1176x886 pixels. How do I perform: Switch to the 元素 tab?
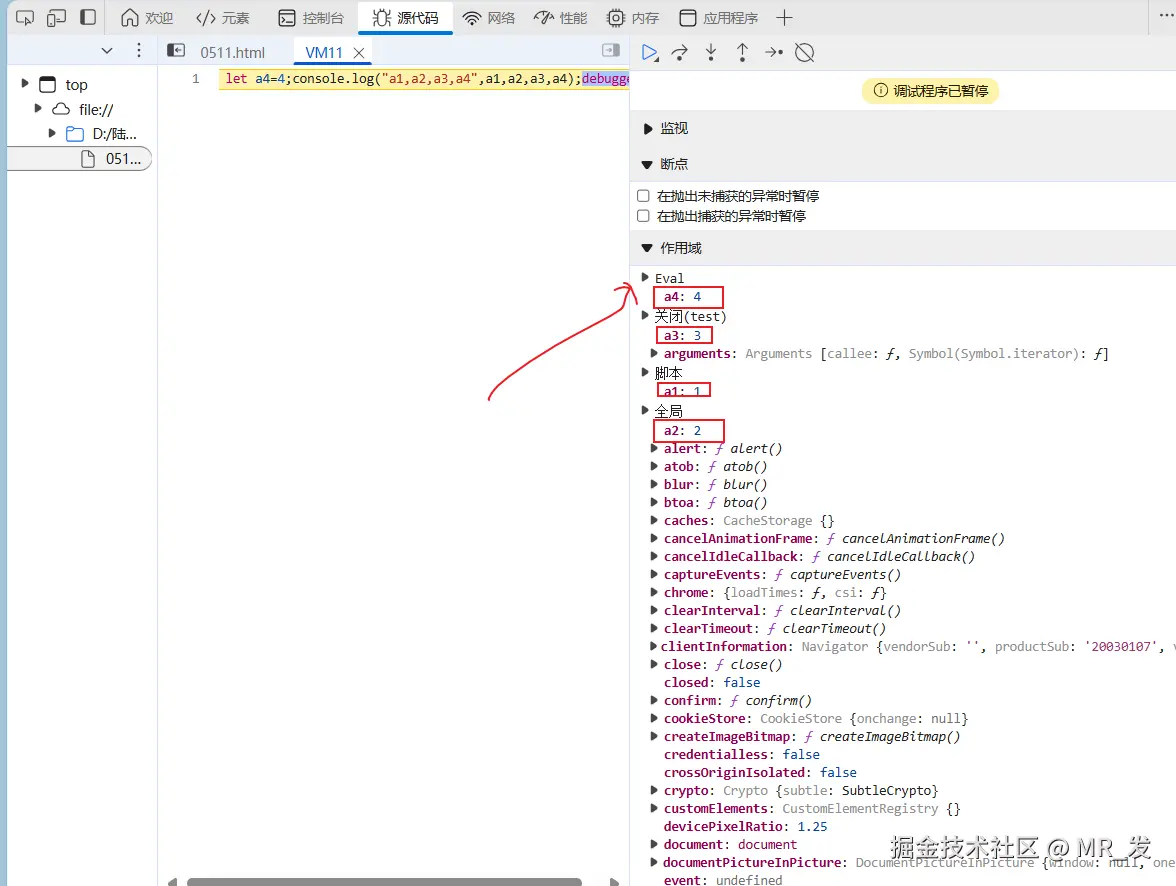click(222, 18)
